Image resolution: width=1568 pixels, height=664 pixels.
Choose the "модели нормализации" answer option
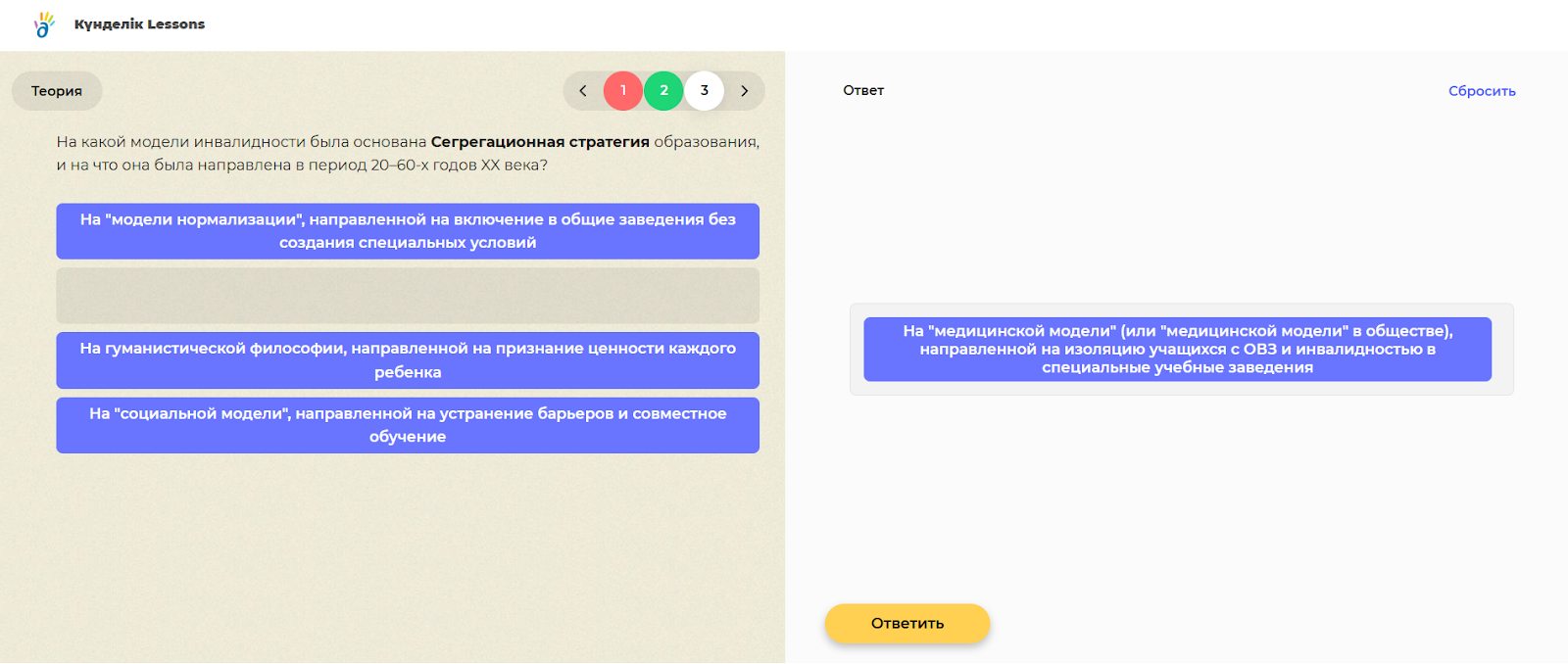click(408, 231)
